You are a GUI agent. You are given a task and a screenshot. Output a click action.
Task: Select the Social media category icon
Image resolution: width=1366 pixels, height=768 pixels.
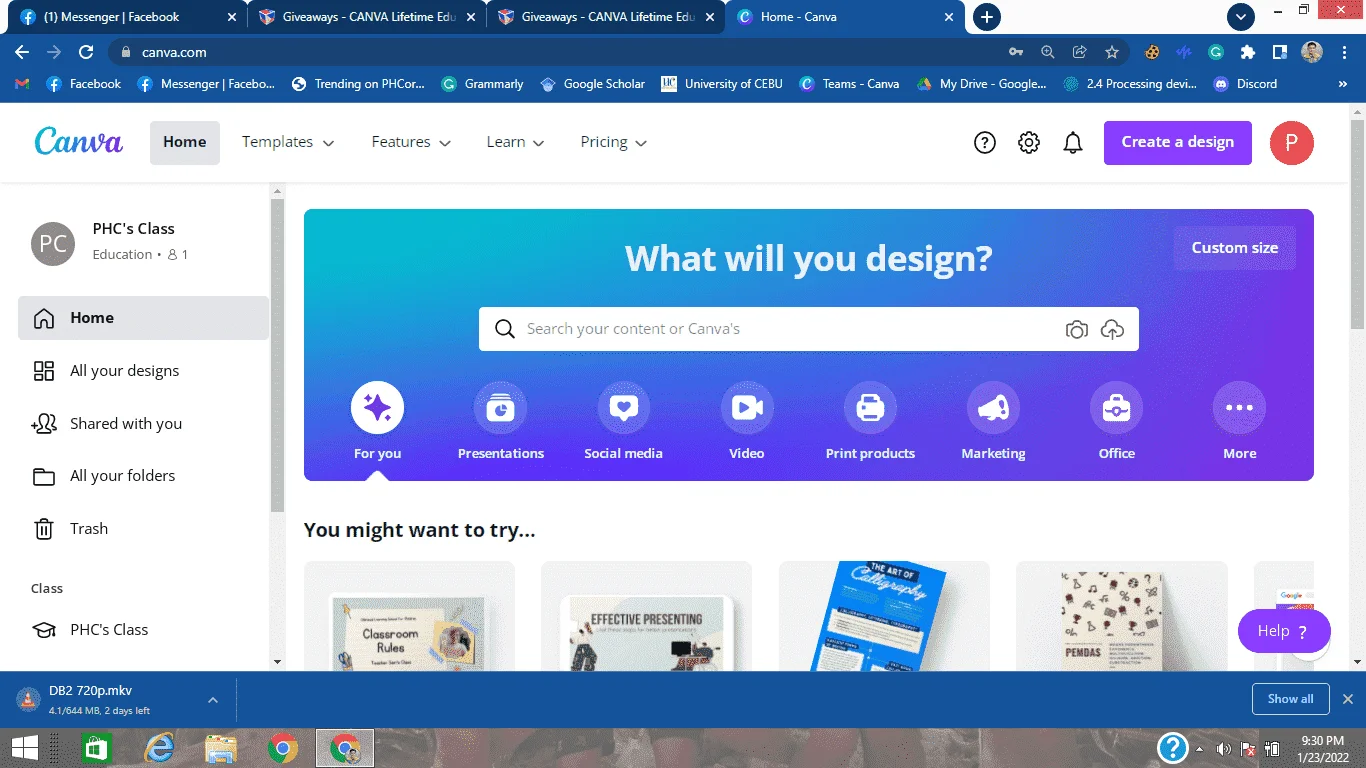click(x=624, y=408)
